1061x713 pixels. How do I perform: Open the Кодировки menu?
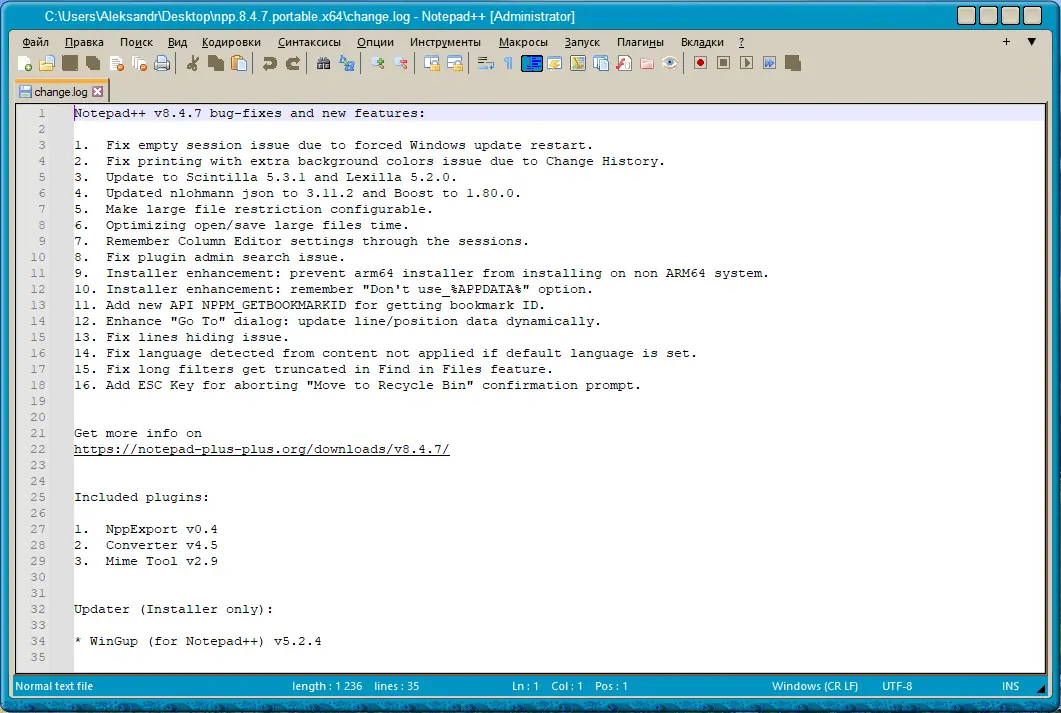tap(231, 42)
